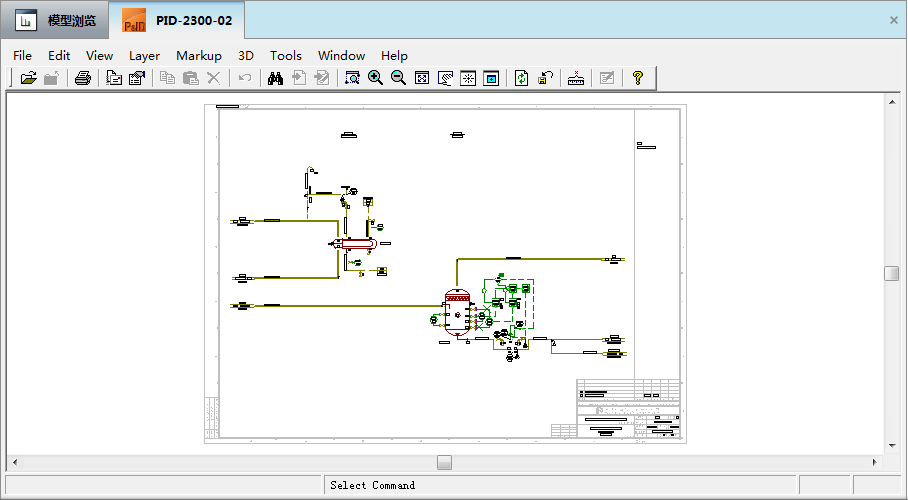Image resolution: width=908 pixels, height=500 pixels.
Task: Open the Tools menu
Action: click(285, 56)
